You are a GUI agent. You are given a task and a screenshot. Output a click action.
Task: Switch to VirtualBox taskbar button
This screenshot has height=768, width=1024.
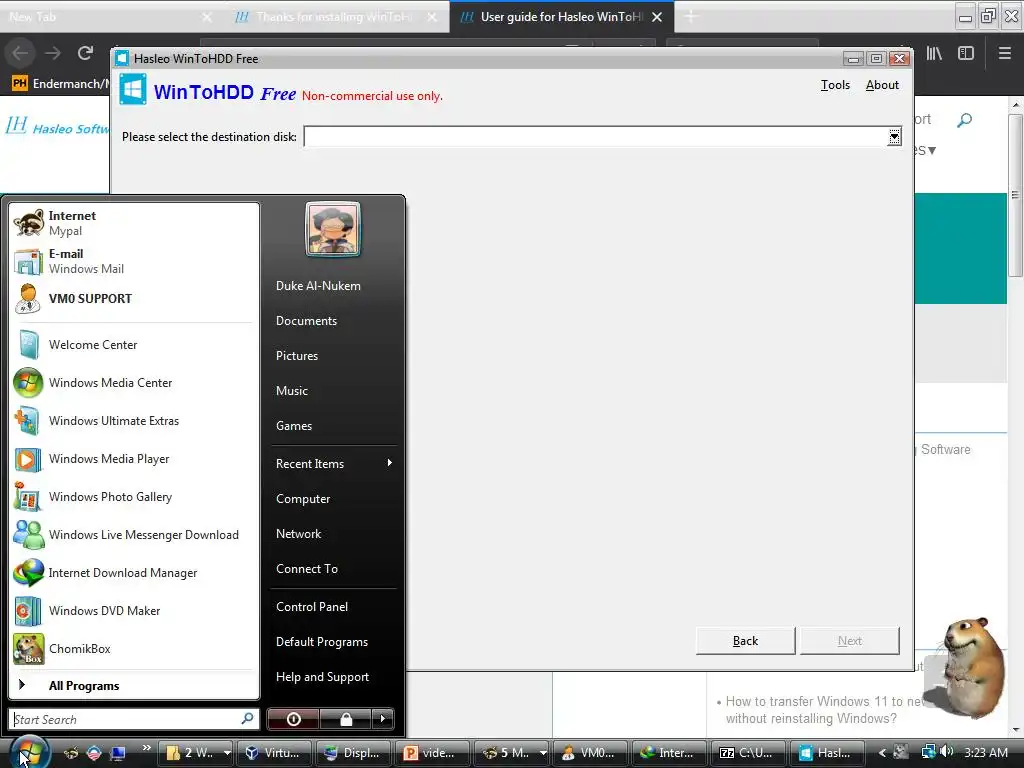tap(273, 752)
